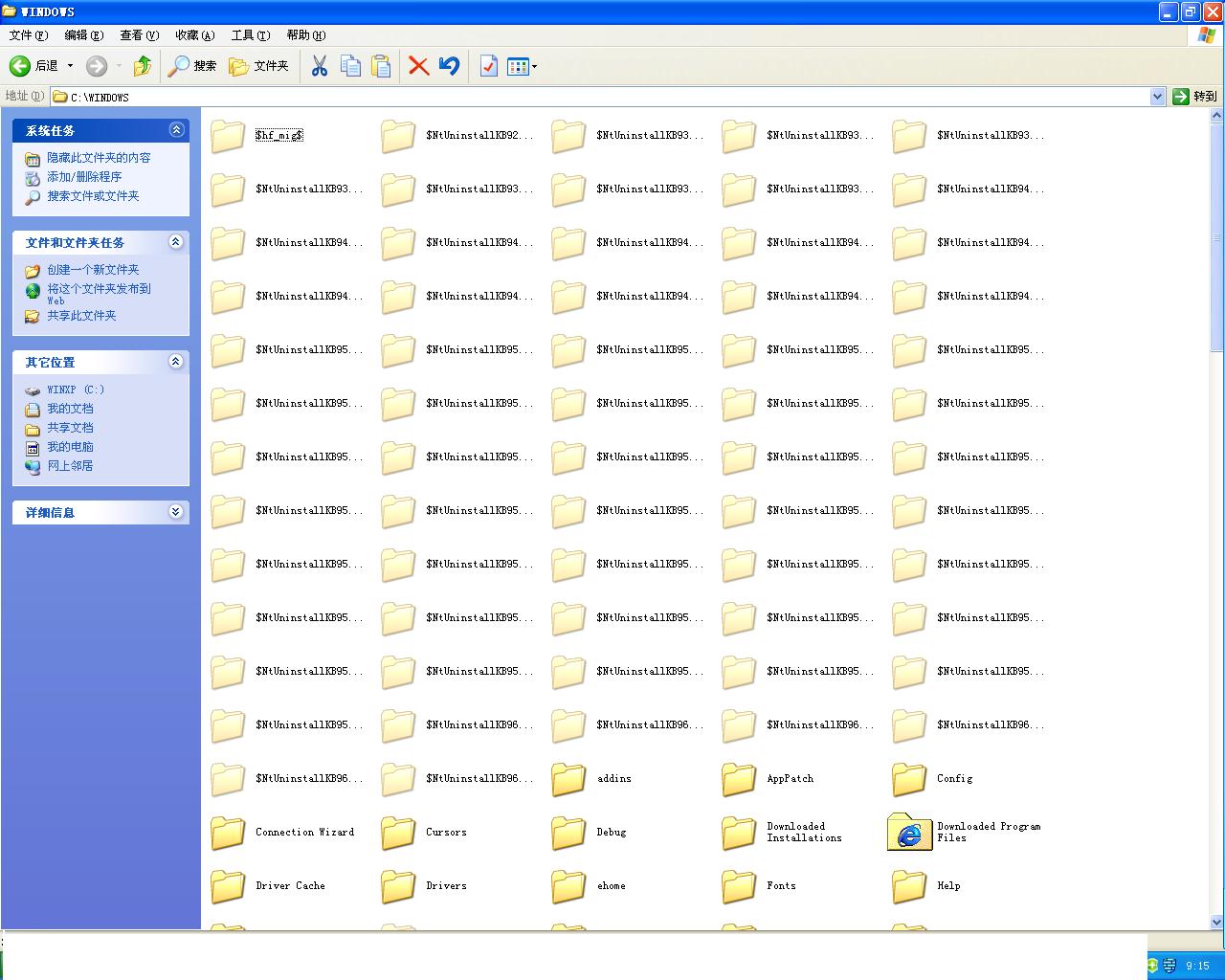This screenshot has width=1225, height=980.
Task: Expand the address bar dropdown list
Action: [1157, 97]
